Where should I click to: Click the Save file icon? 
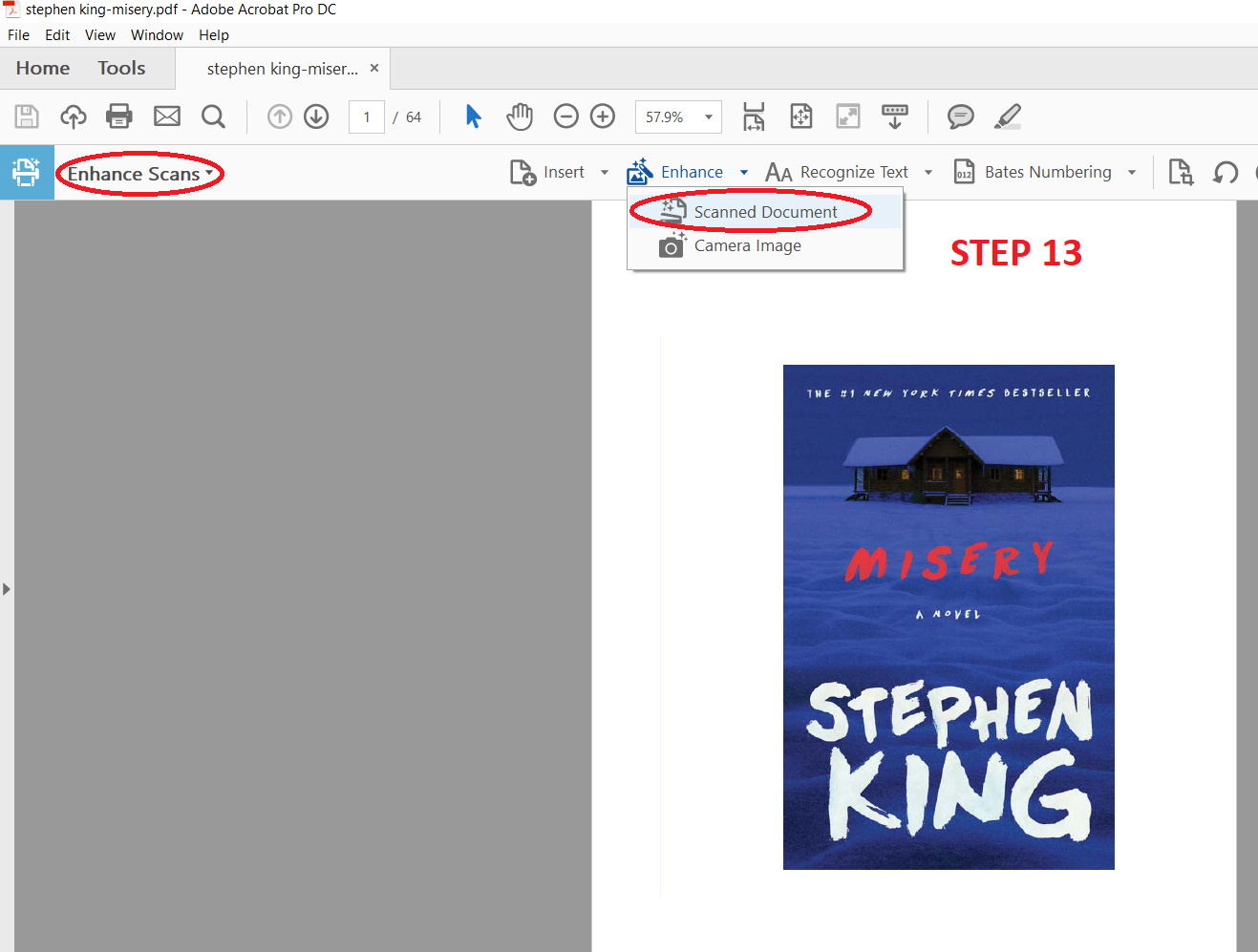pos(27,116)
